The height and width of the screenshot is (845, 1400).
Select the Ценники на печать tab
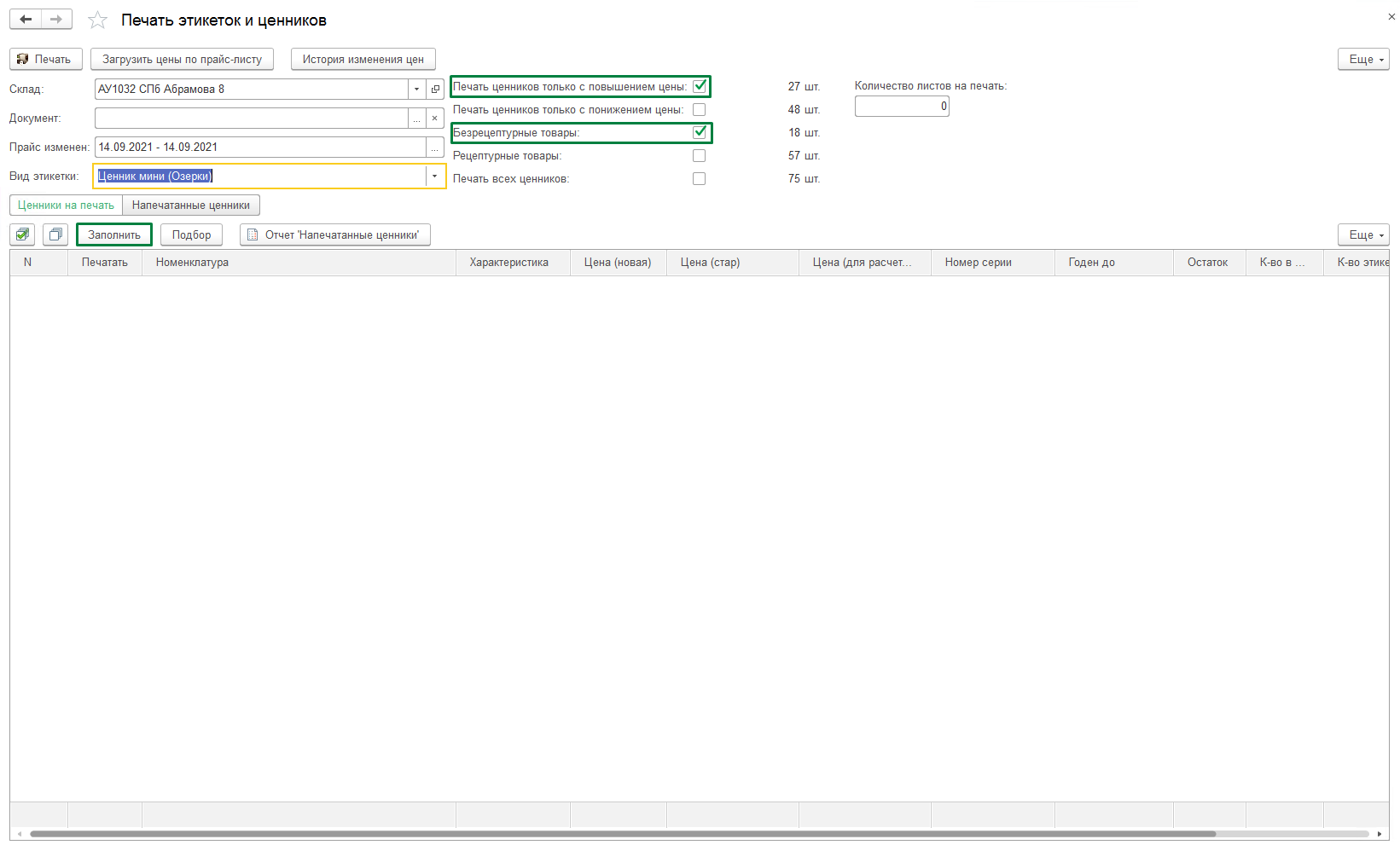[x=66, y=205]
